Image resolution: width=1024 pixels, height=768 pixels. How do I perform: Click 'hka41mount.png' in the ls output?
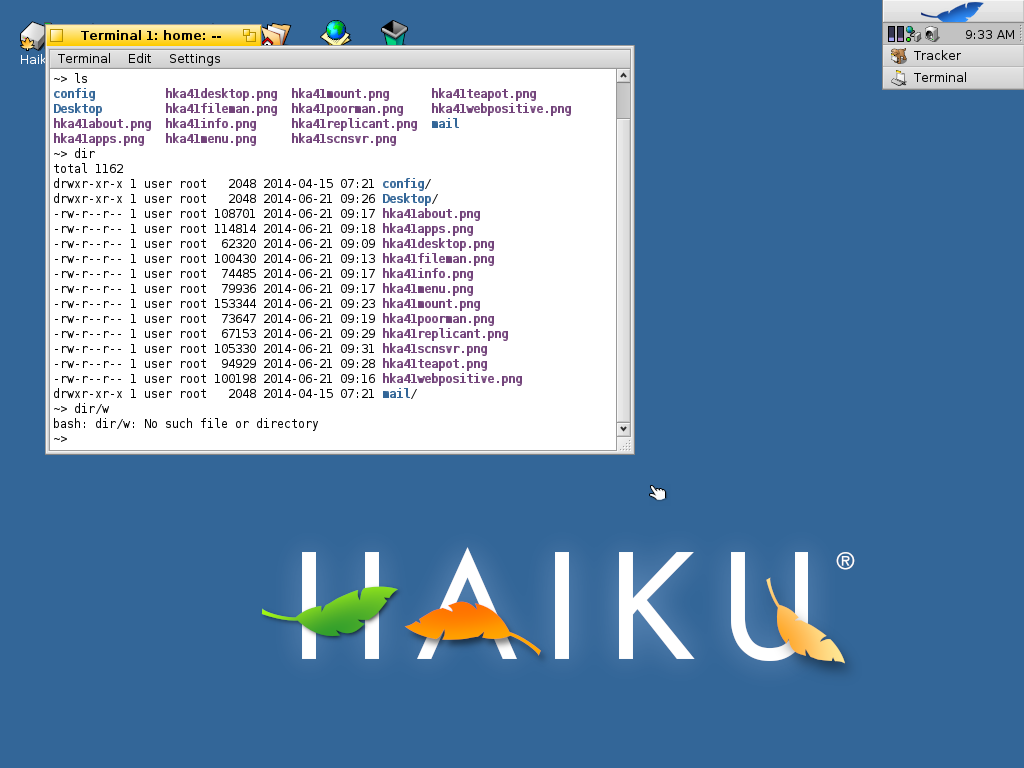tap(340, 94)
